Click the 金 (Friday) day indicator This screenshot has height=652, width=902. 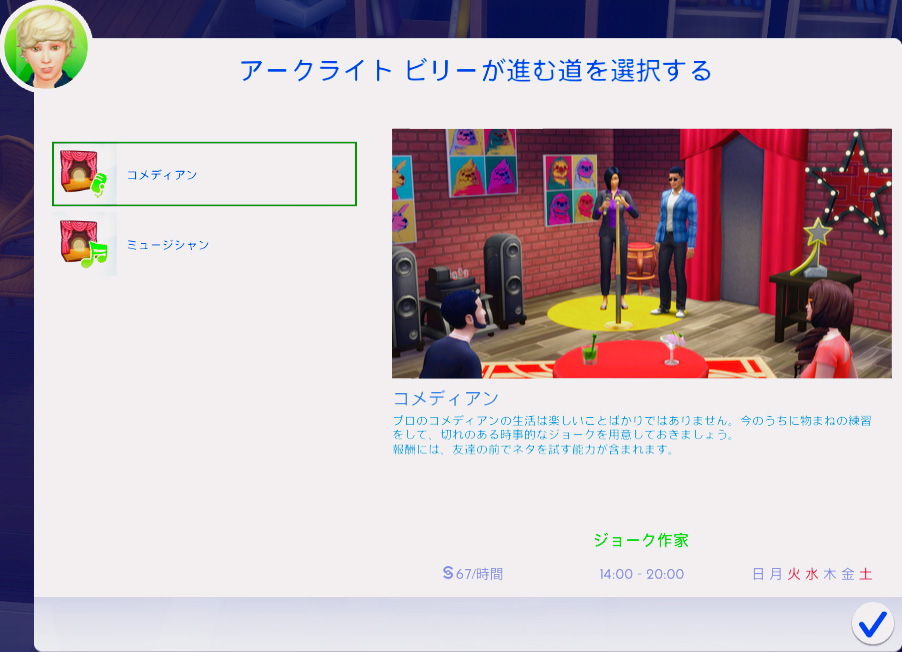click(847, 574)
